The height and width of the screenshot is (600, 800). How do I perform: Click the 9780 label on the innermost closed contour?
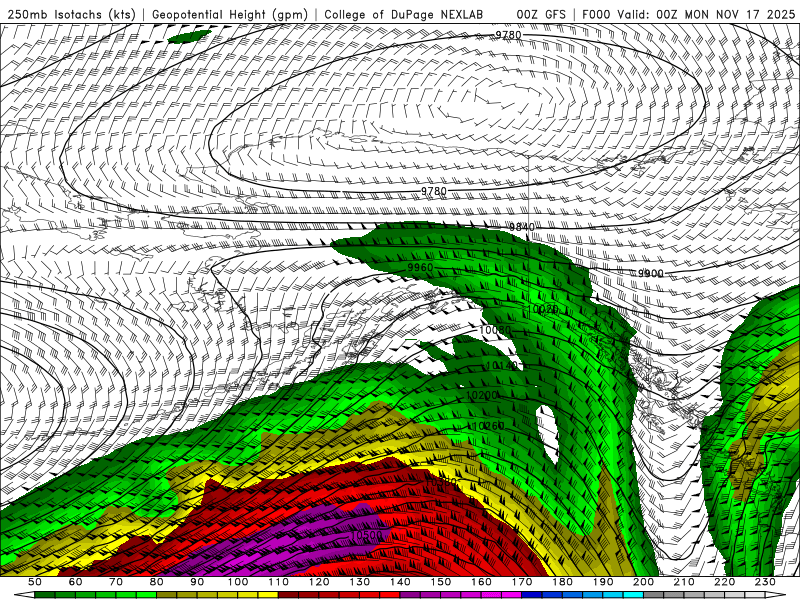434,191
